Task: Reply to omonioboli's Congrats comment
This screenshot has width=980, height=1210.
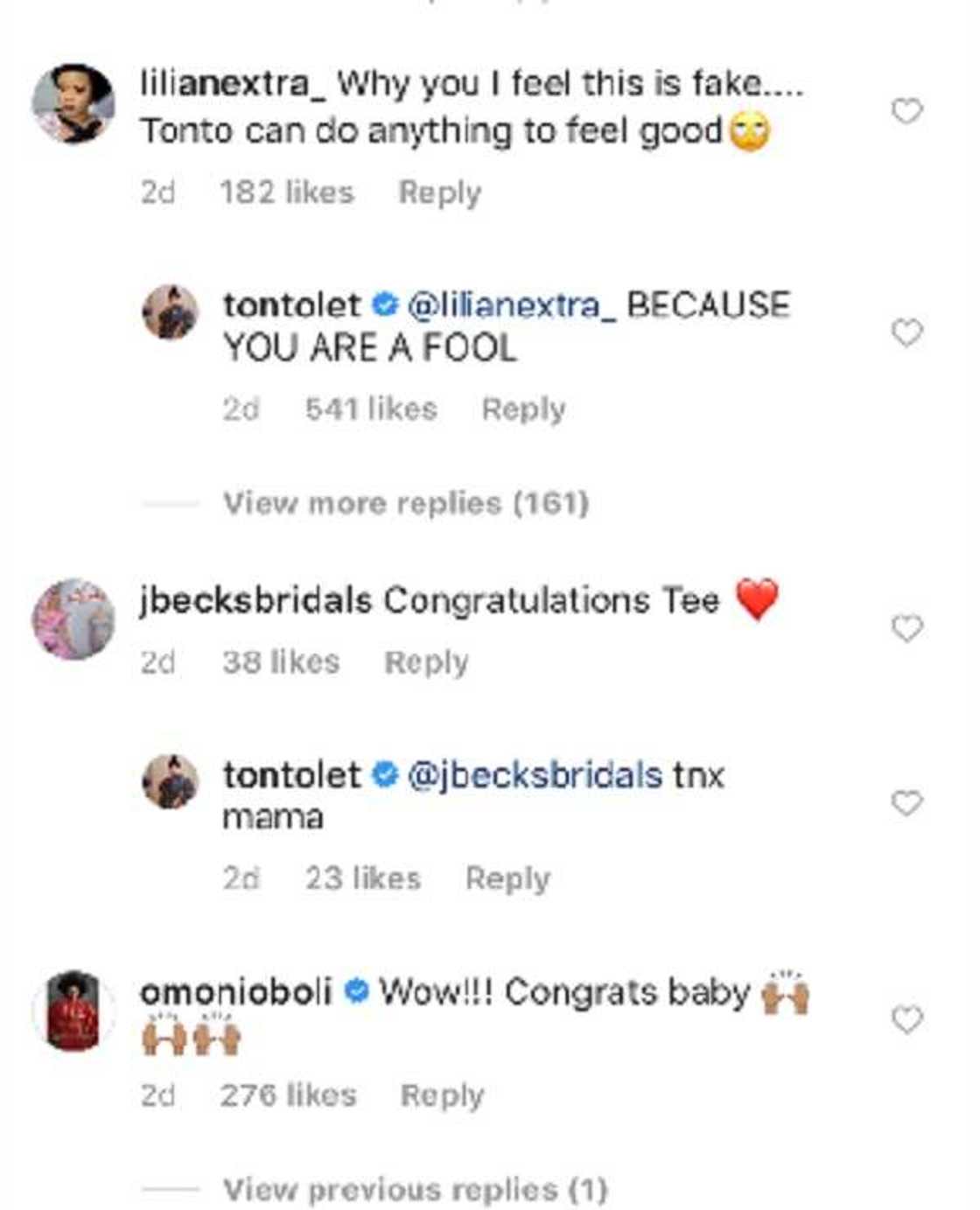Action: click(442, 1095)
